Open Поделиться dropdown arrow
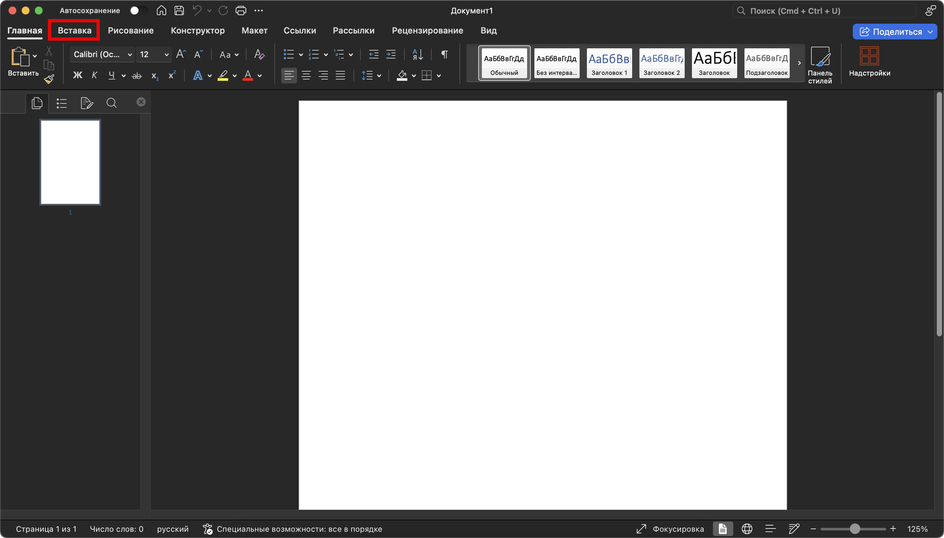The image size is (944, 538). point(931,31)
